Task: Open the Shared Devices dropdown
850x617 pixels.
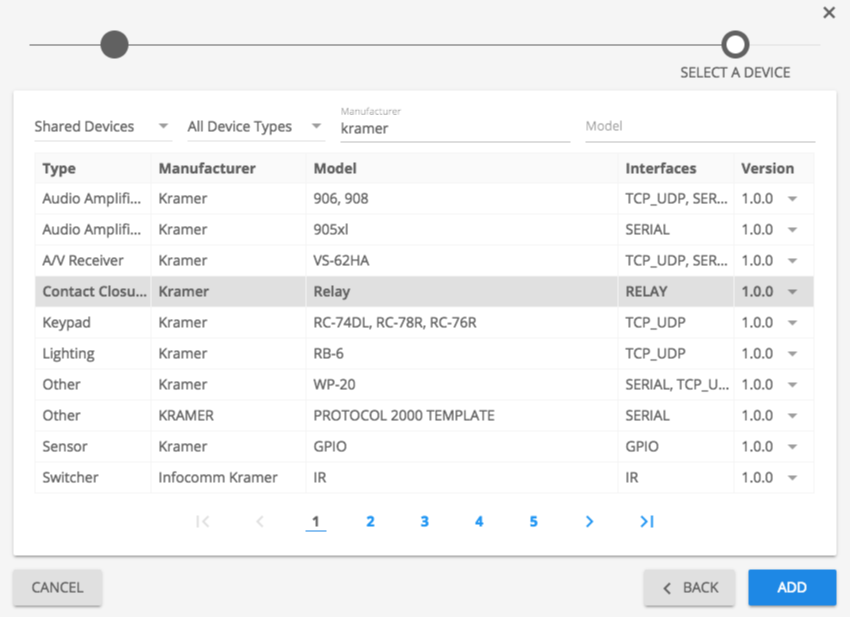Action: tap(102, 127)
